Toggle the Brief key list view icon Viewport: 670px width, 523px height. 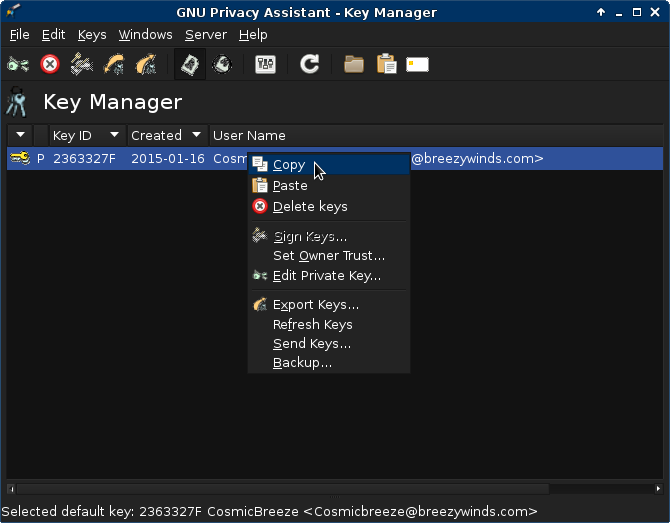point(190,65)
